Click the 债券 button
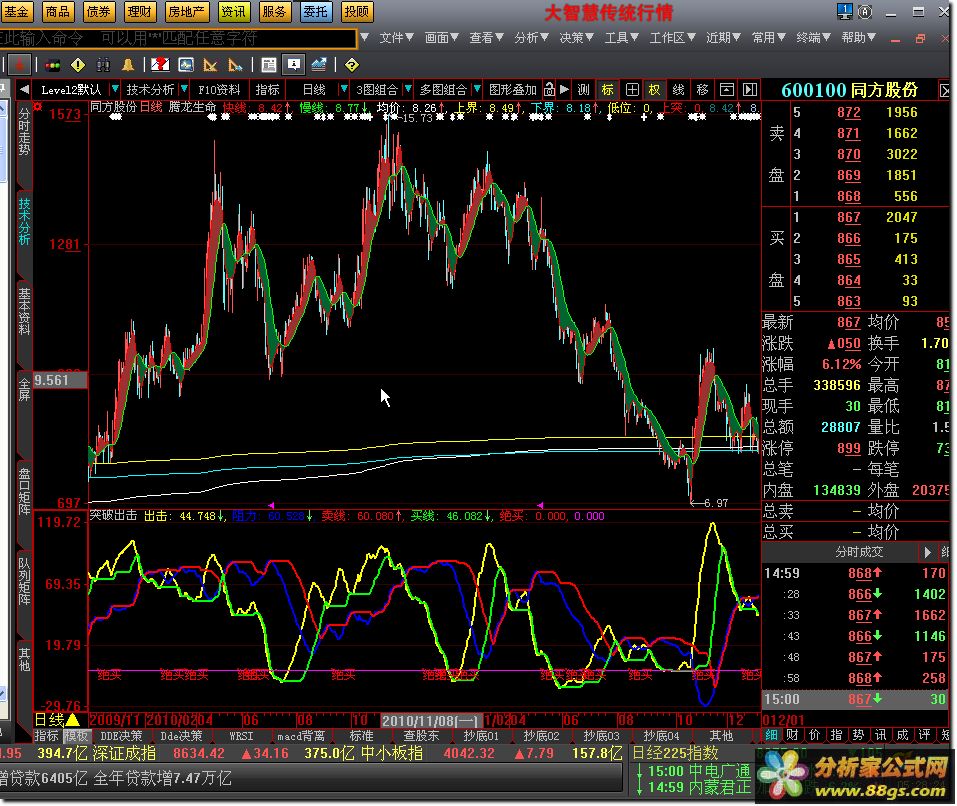Screen dimensions: 957x806 98,12
